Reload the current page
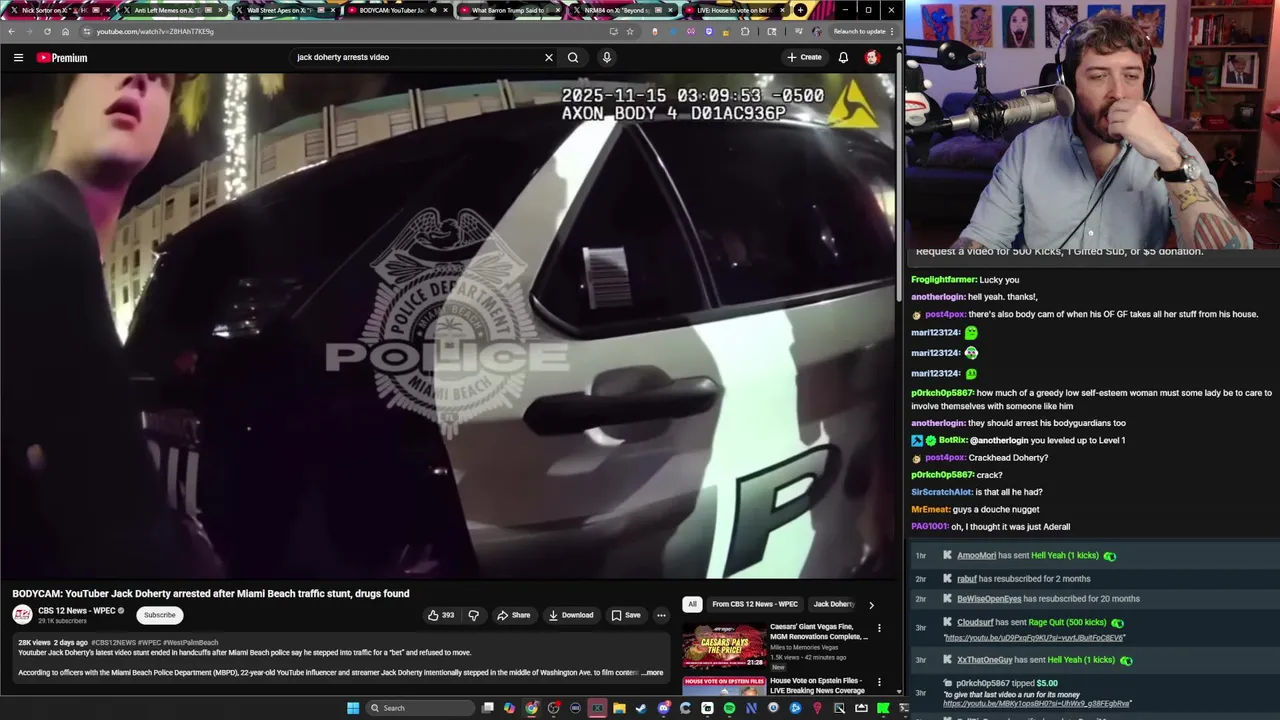This screenshot has height=720, width=1280. click(x=47, y=31)
